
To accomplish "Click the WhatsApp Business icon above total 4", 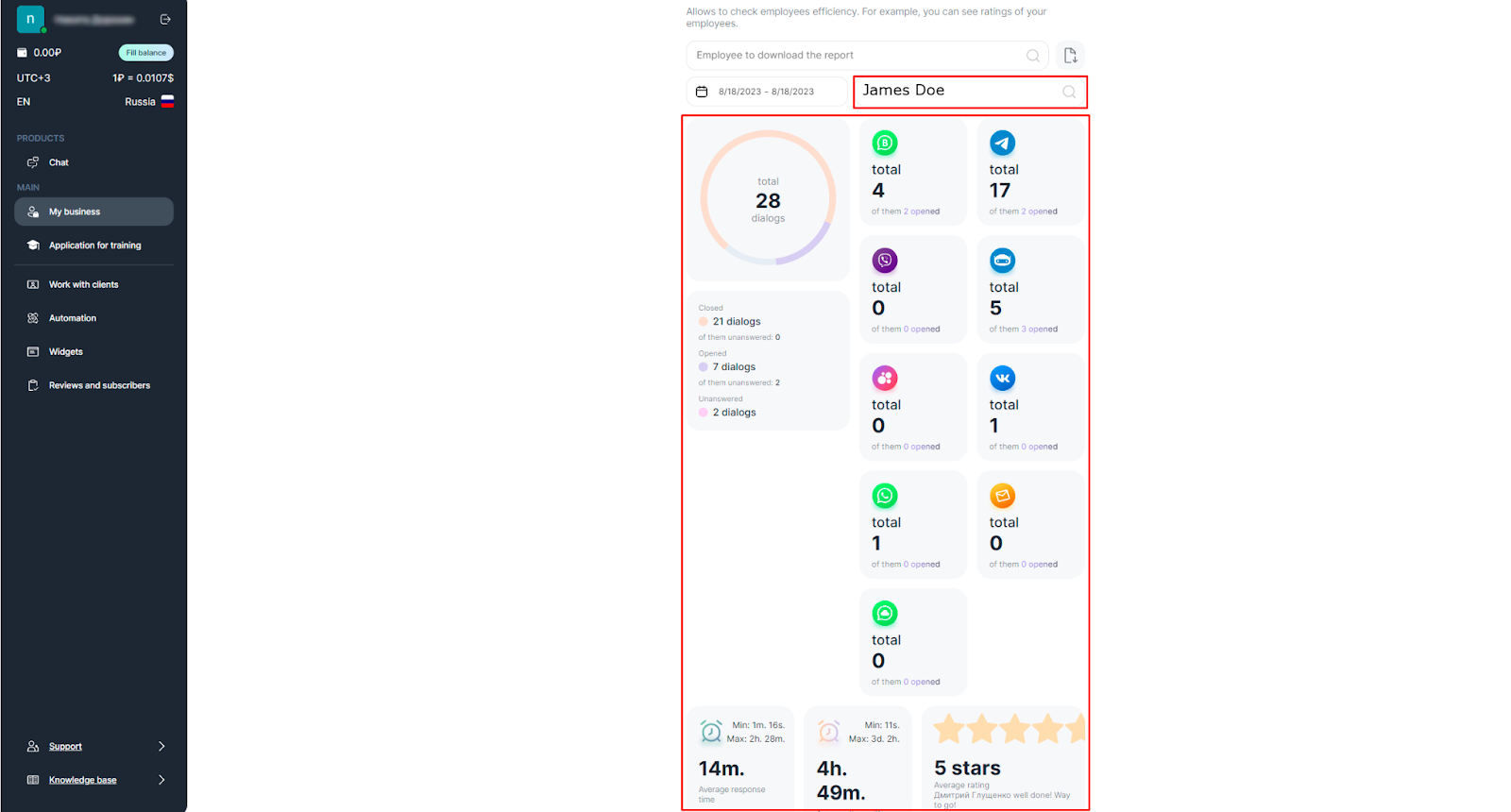I will (x=885, y=144).
